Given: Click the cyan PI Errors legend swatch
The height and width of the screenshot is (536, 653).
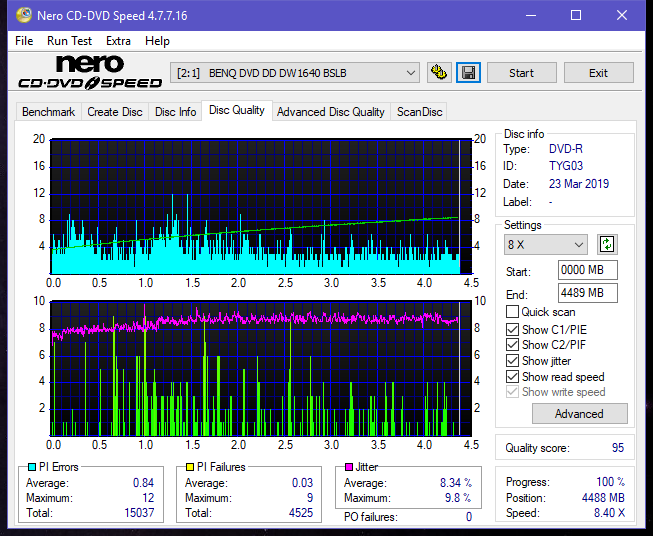Looking at the screenshot, I should point(32,467).
